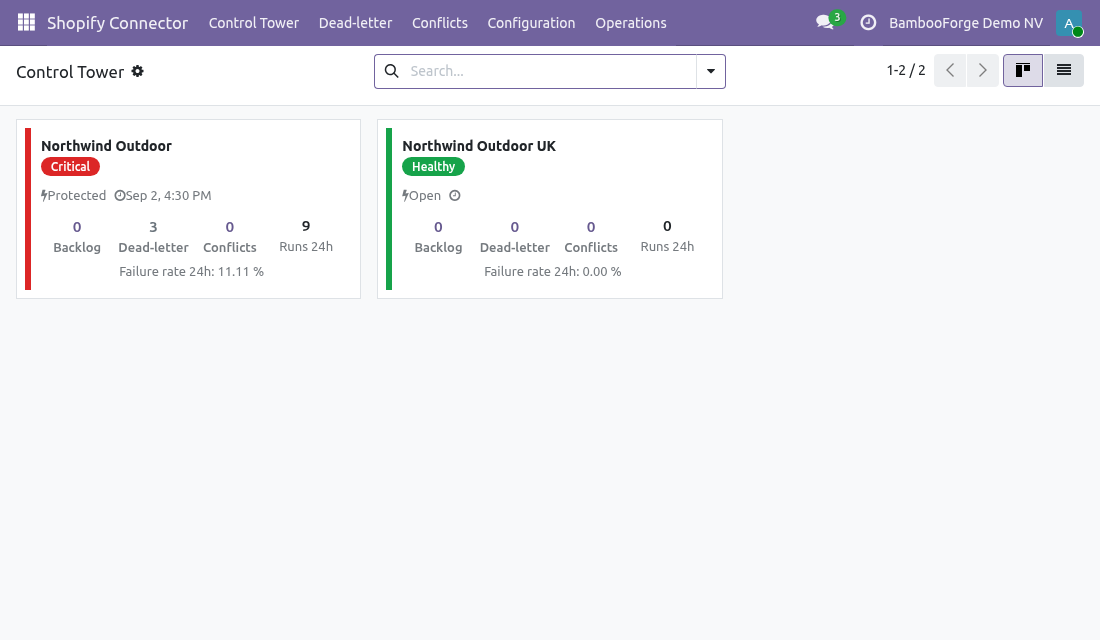The width and height of the screenshot is (1100, 640).
Task: Open the Configuration menu
Action: (531, 22)
